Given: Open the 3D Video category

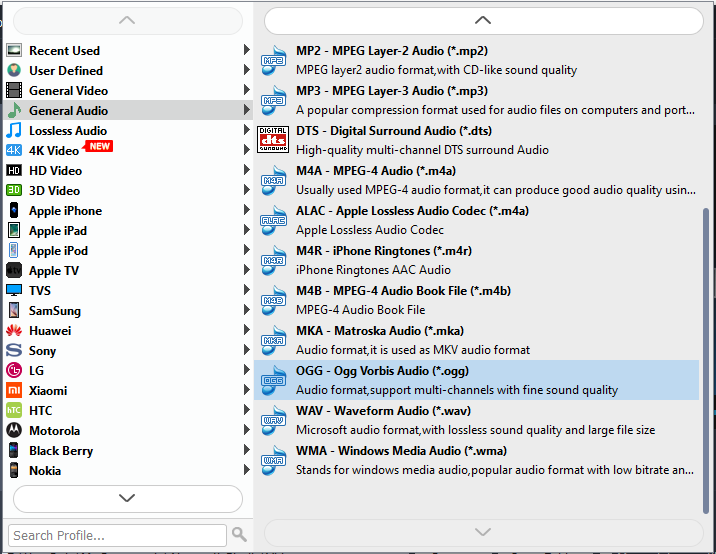Looking at the screenshot, I should tap(128, 190).
